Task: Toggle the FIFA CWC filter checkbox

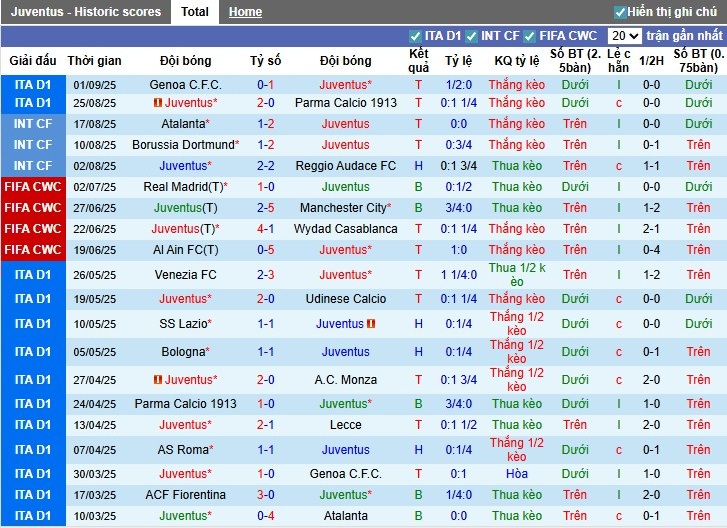Action: tap(531, 36)
